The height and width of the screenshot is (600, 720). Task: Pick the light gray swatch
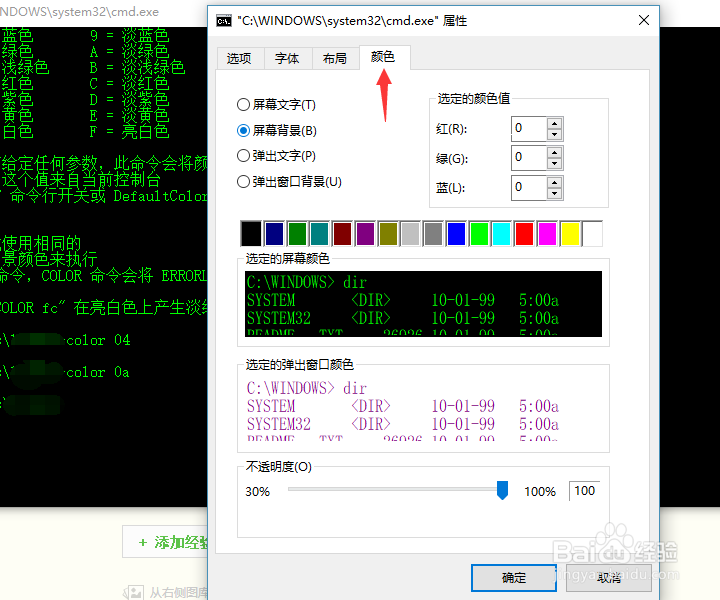(x=411, y=234)
